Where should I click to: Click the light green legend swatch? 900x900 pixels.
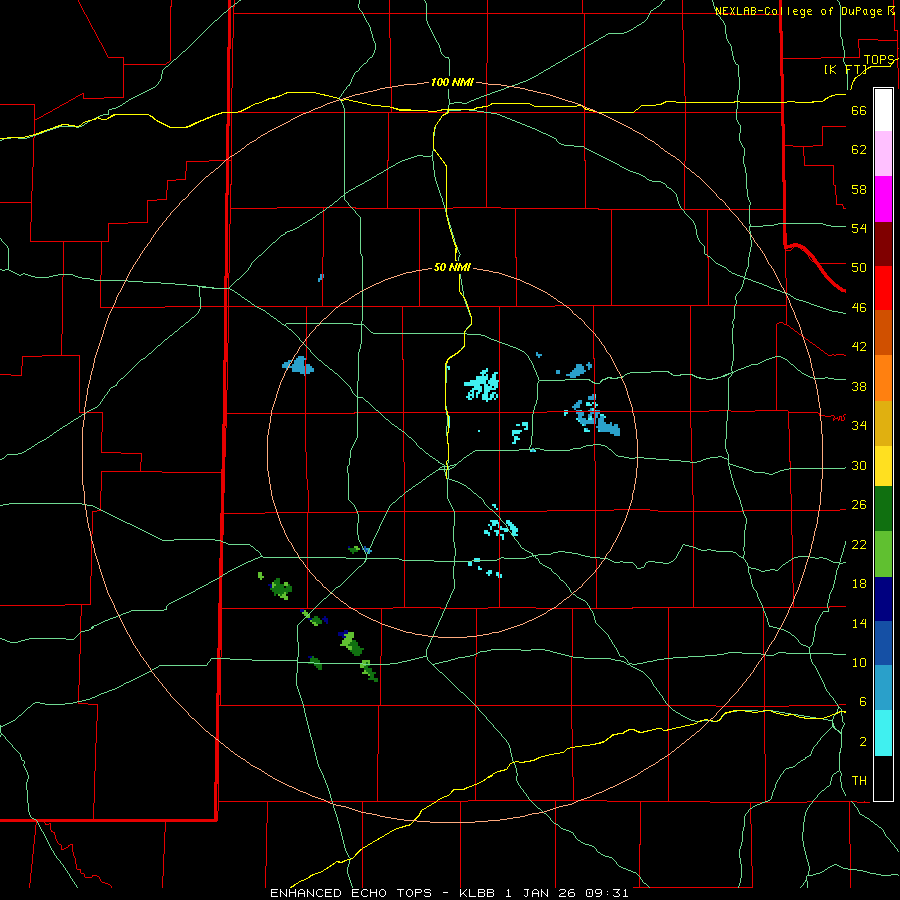[883, 554]
